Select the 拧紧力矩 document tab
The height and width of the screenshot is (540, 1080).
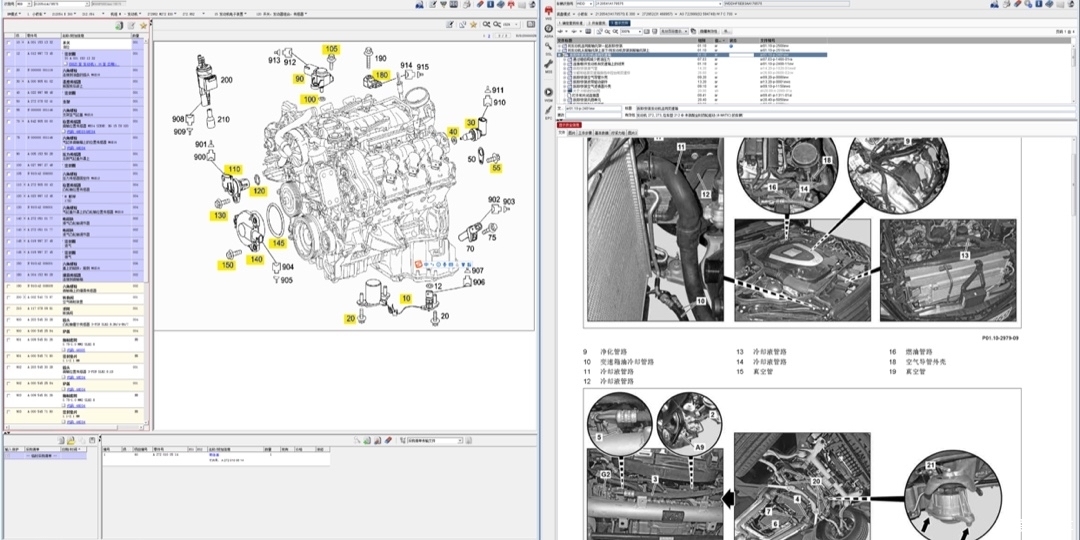pyautogui.click(x=618, y=133)
